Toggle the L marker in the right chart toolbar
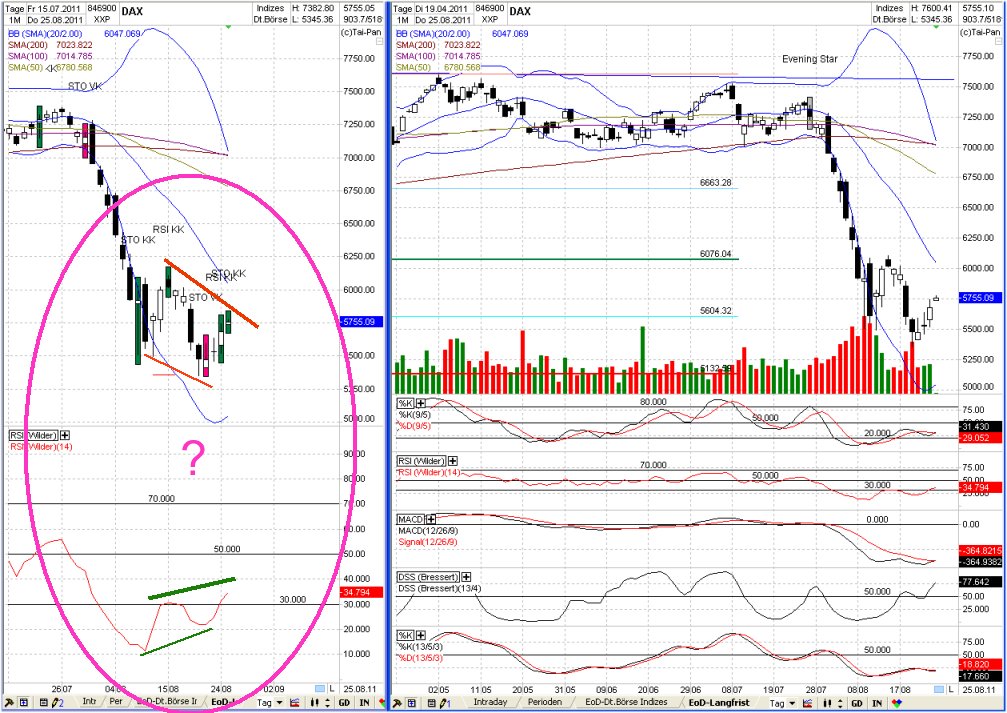The width and height of the screenshot is (1007, 713). tap(950, 688)
